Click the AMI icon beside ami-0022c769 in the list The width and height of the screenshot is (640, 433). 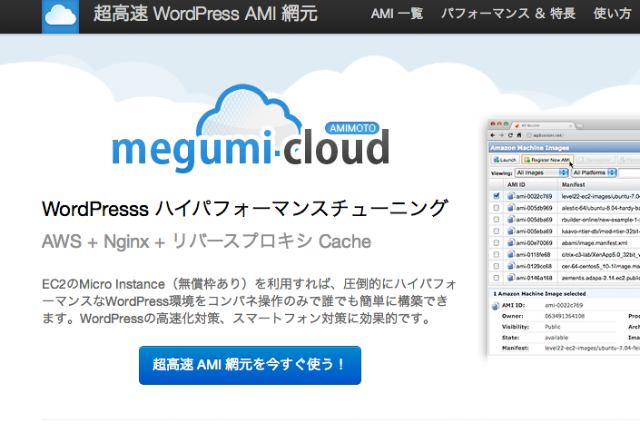click(x=510, y=196)
